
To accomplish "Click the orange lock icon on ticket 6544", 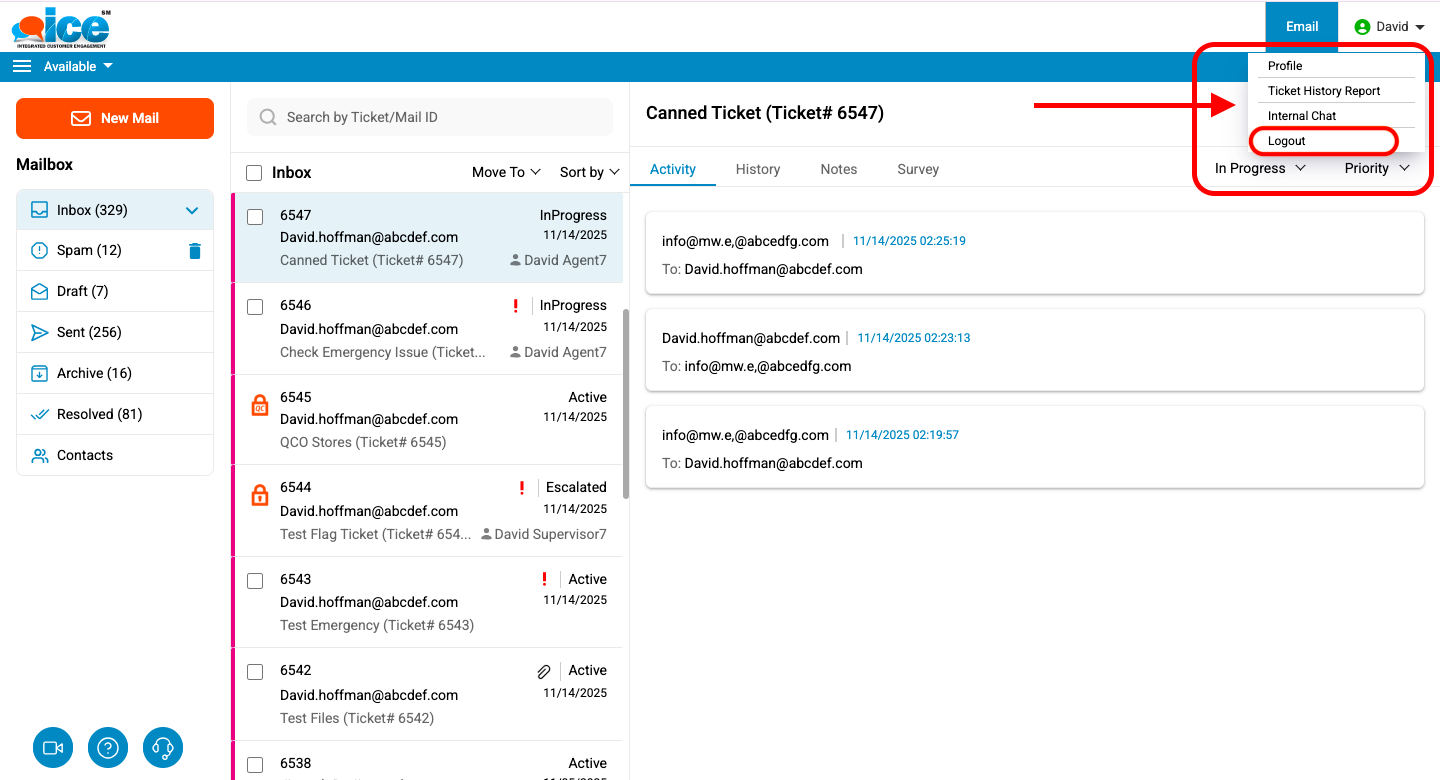I will click(x=259, y=495).
